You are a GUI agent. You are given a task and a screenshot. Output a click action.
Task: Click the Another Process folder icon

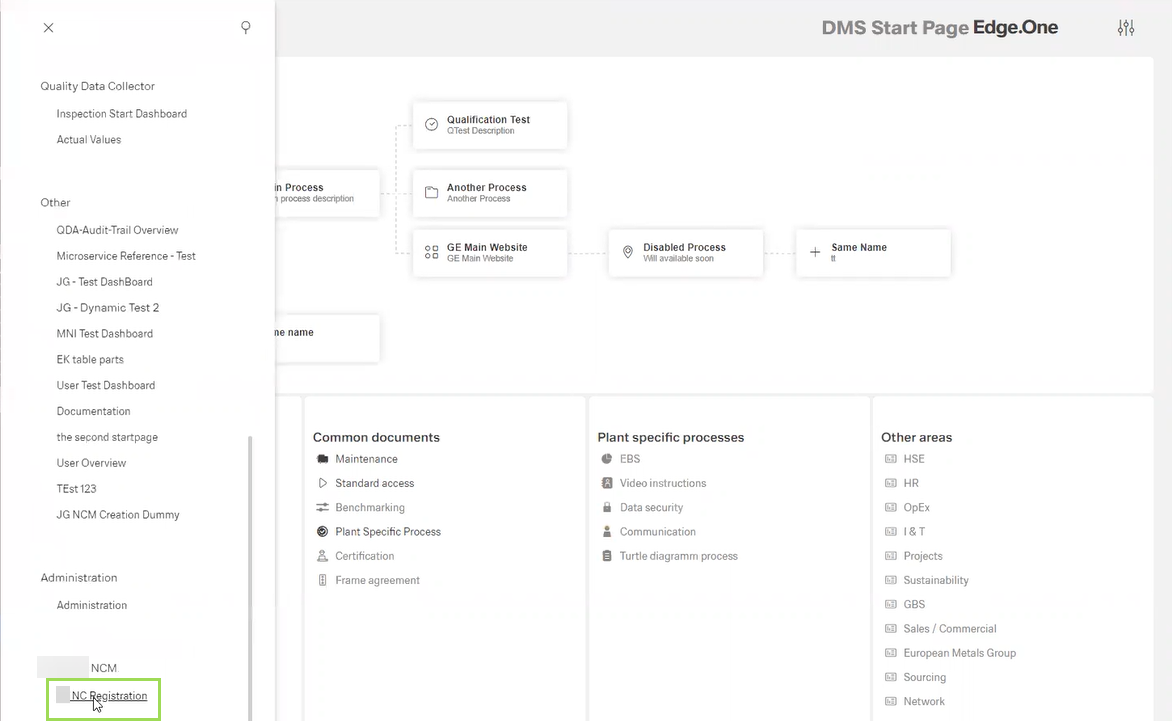tap(432, 193)
